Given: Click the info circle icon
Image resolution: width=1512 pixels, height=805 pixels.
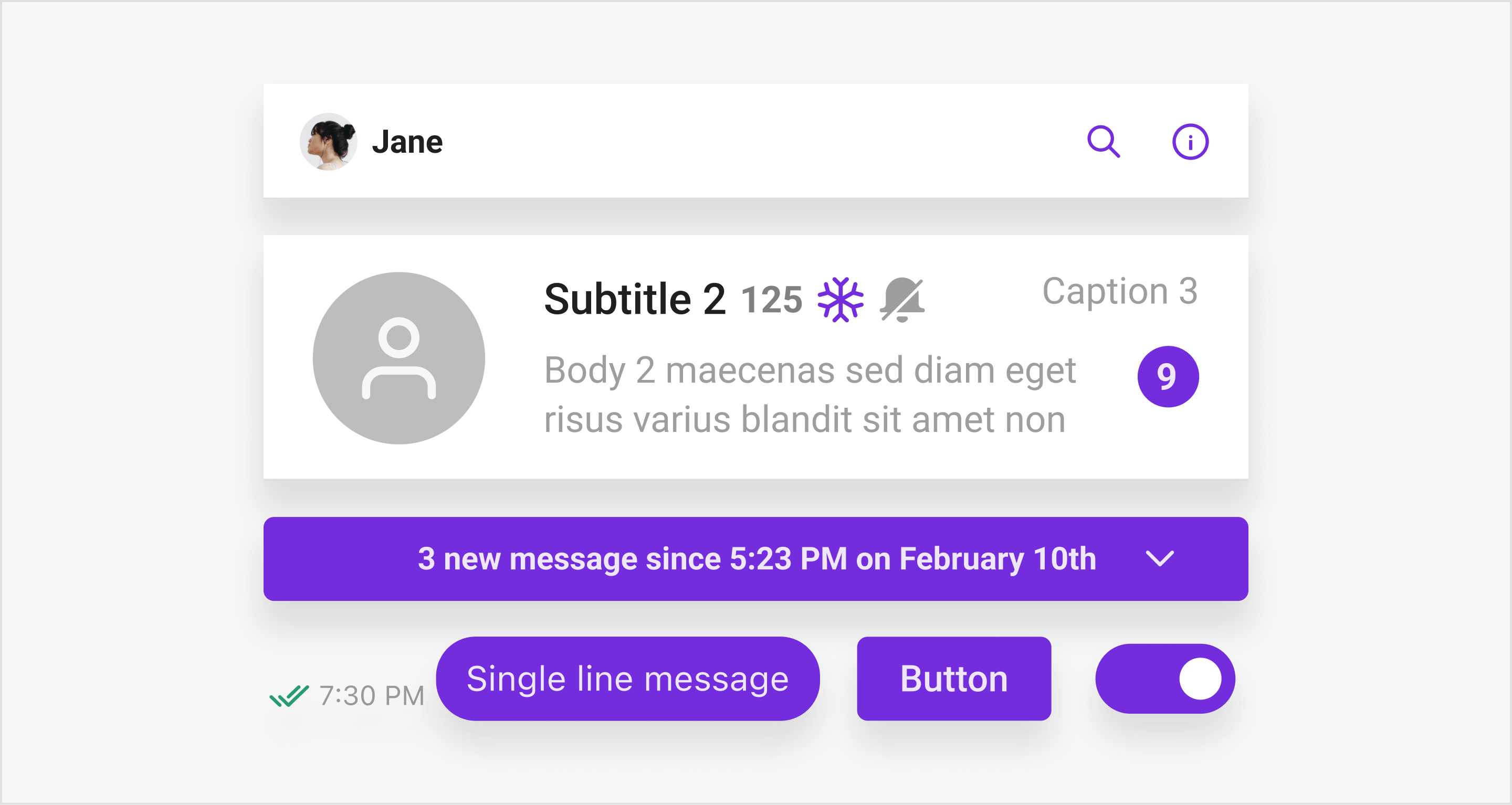Looking at the screenshot, I should (x=1190, y=141).
